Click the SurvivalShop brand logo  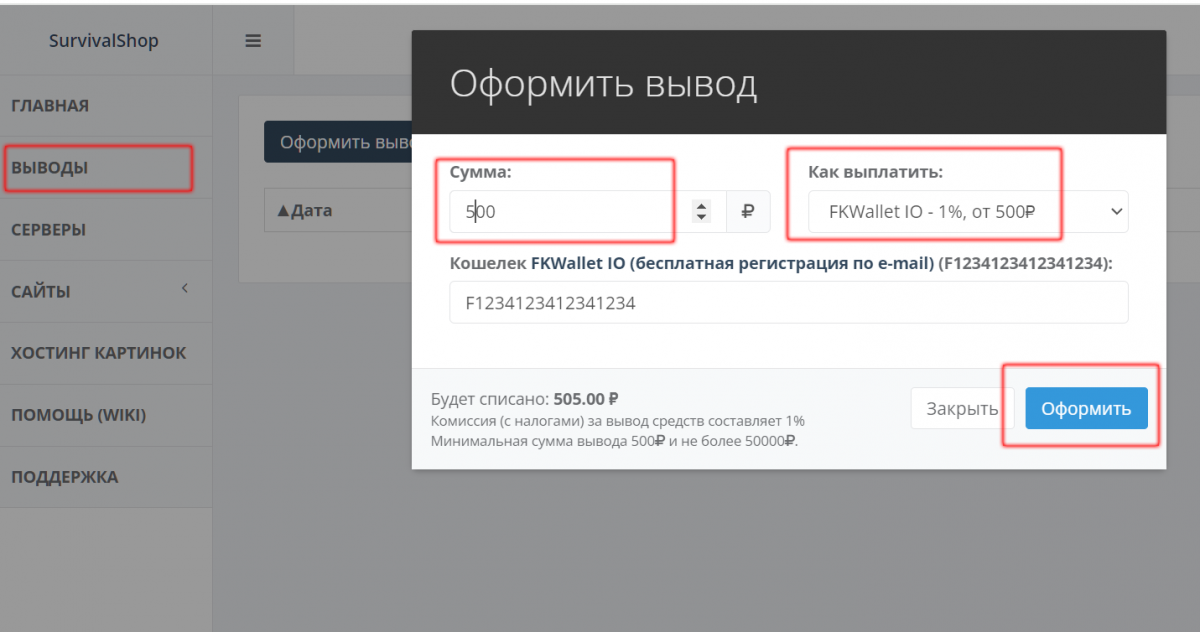click(104, 41)
